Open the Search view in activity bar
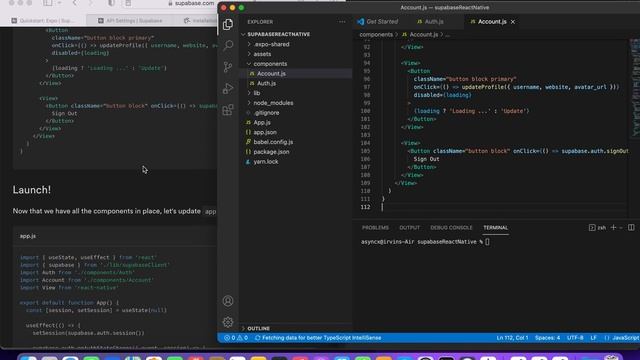Screen dimensions: 640x360 point(228,45)
